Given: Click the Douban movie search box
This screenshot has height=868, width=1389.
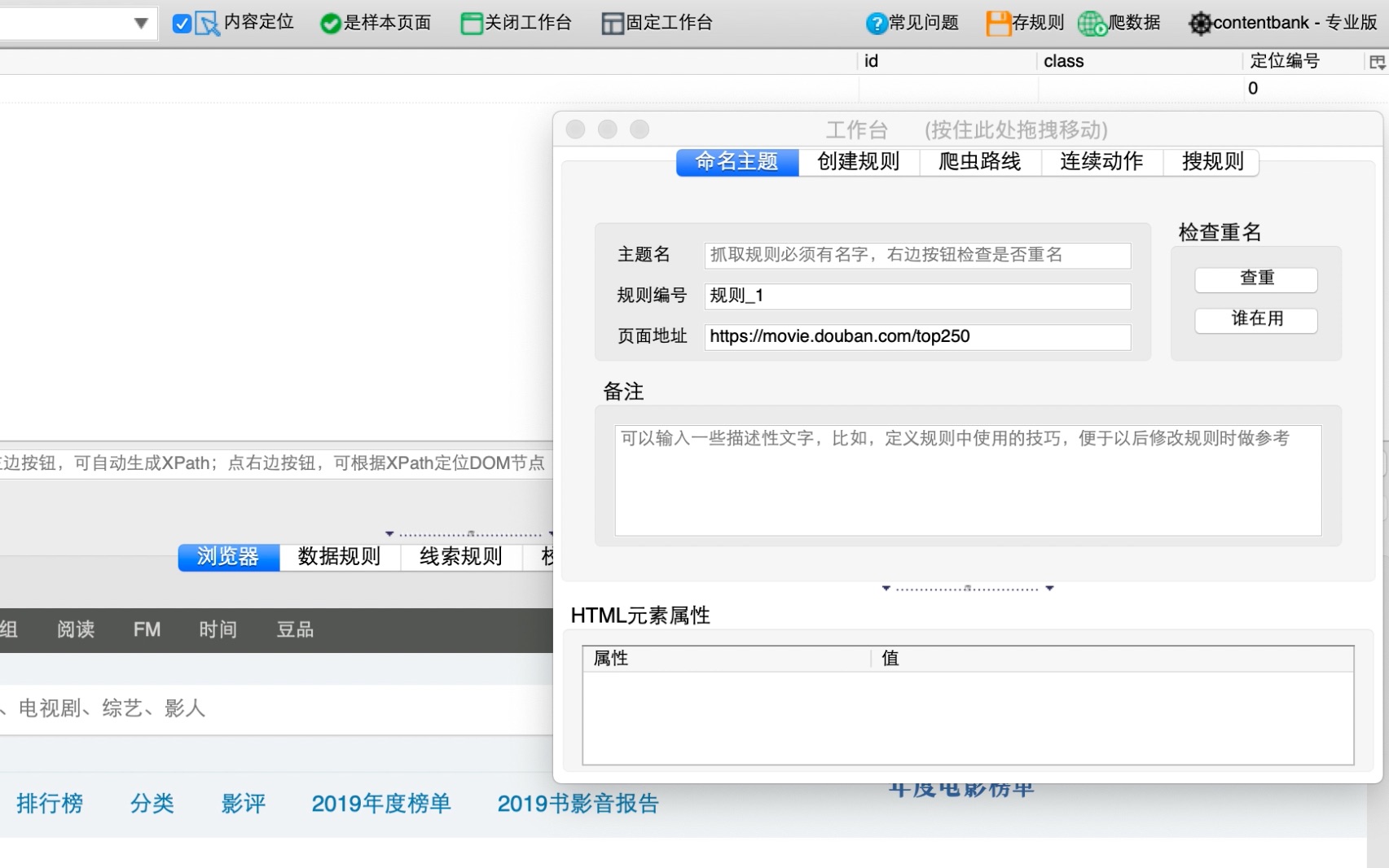Looking at the screenshot, I should click(276, 709).
